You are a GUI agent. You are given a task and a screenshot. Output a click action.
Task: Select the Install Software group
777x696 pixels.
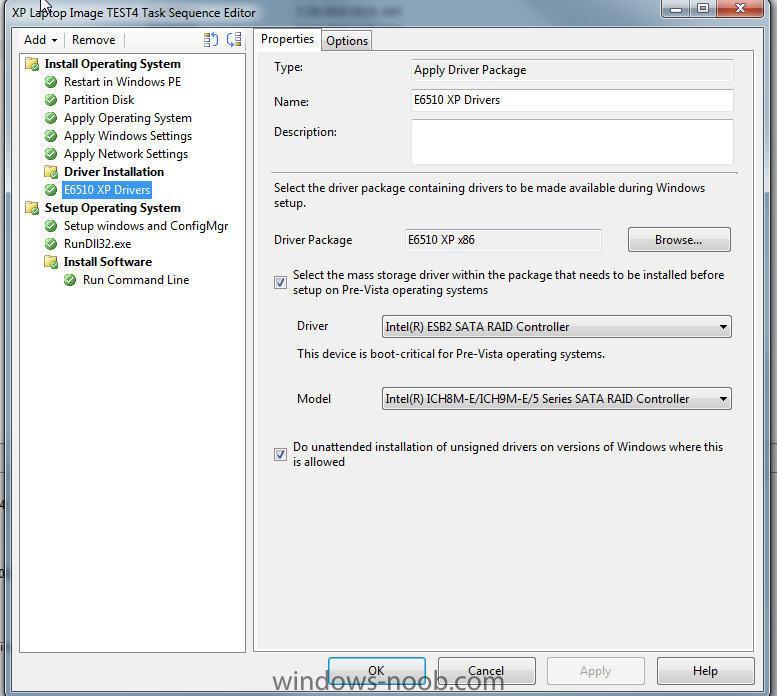[108, 262]
